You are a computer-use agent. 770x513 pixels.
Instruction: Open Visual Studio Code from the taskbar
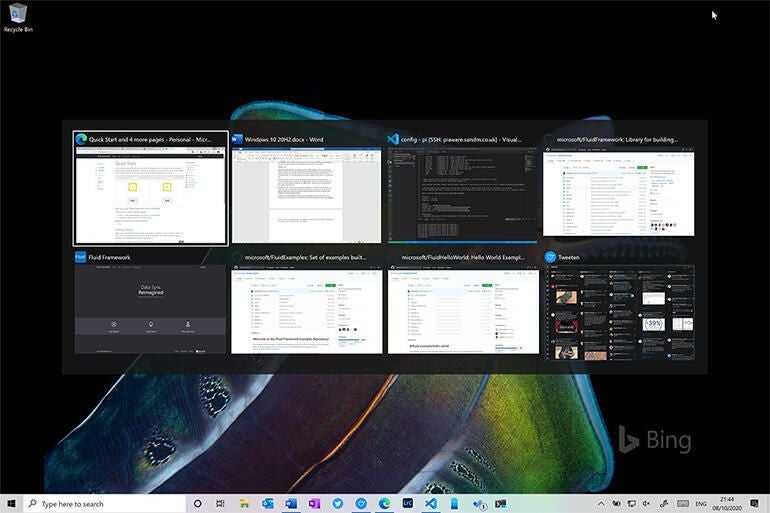431,504
